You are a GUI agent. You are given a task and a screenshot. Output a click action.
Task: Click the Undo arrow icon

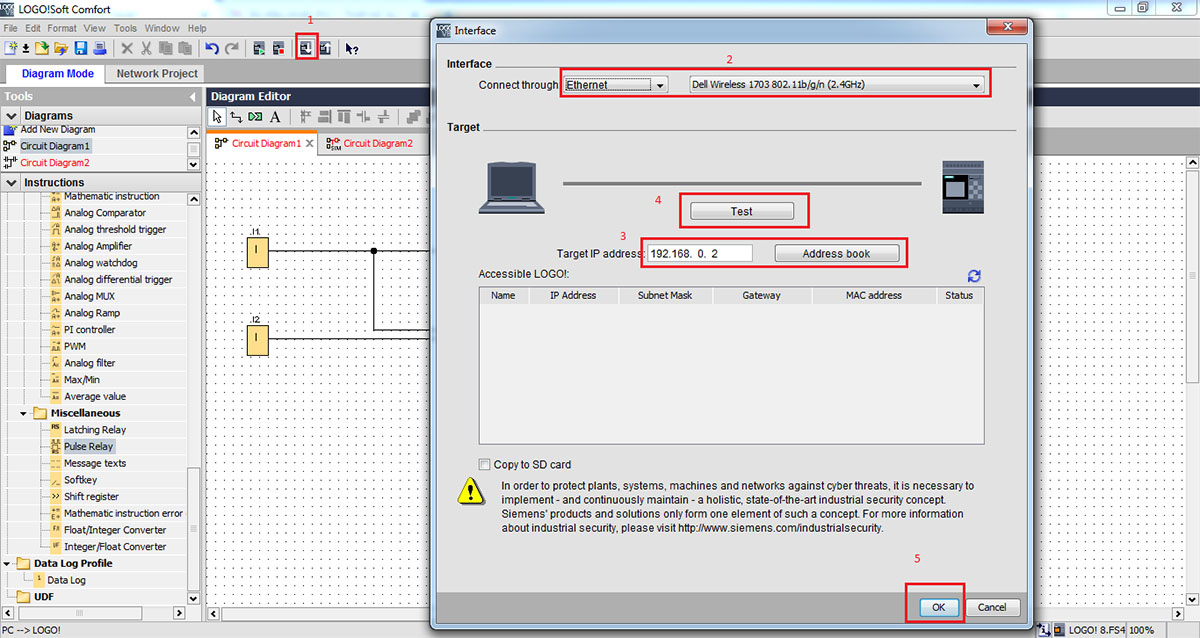point(212,48)
